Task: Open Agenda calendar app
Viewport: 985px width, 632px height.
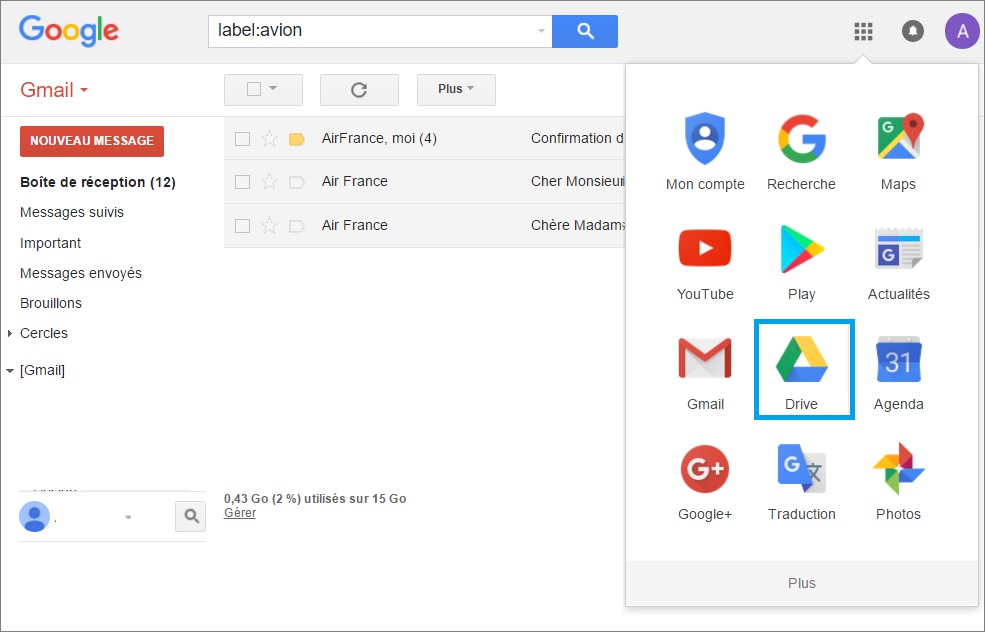Action: pos(898,373)
